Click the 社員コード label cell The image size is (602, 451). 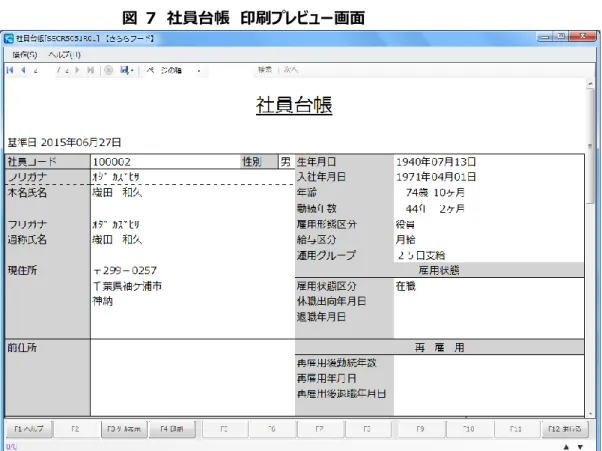pos(48,162)
